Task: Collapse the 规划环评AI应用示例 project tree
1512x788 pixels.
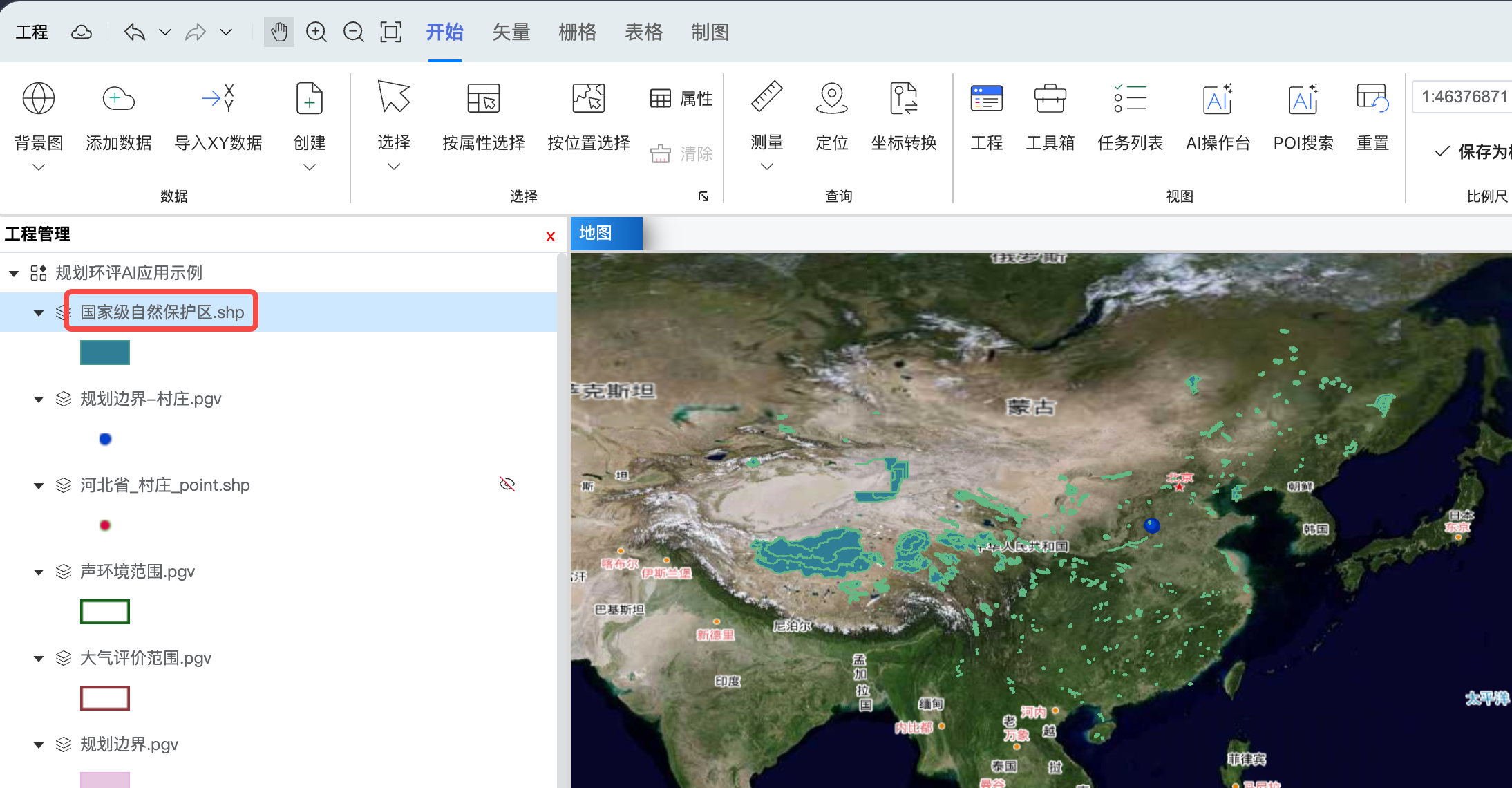Action: click(x=14, y=274)
